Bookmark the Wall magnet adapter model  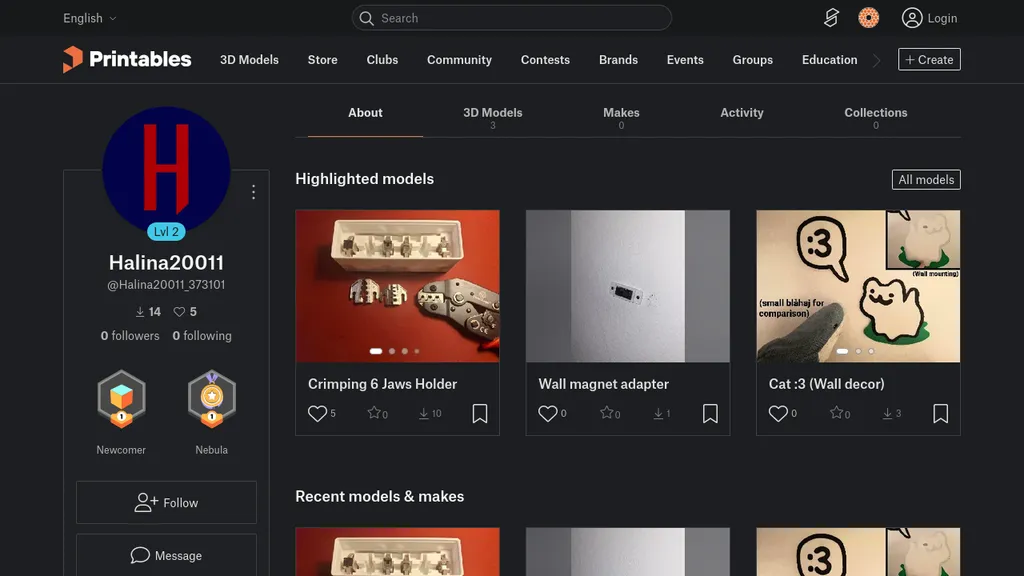[711, 413]
